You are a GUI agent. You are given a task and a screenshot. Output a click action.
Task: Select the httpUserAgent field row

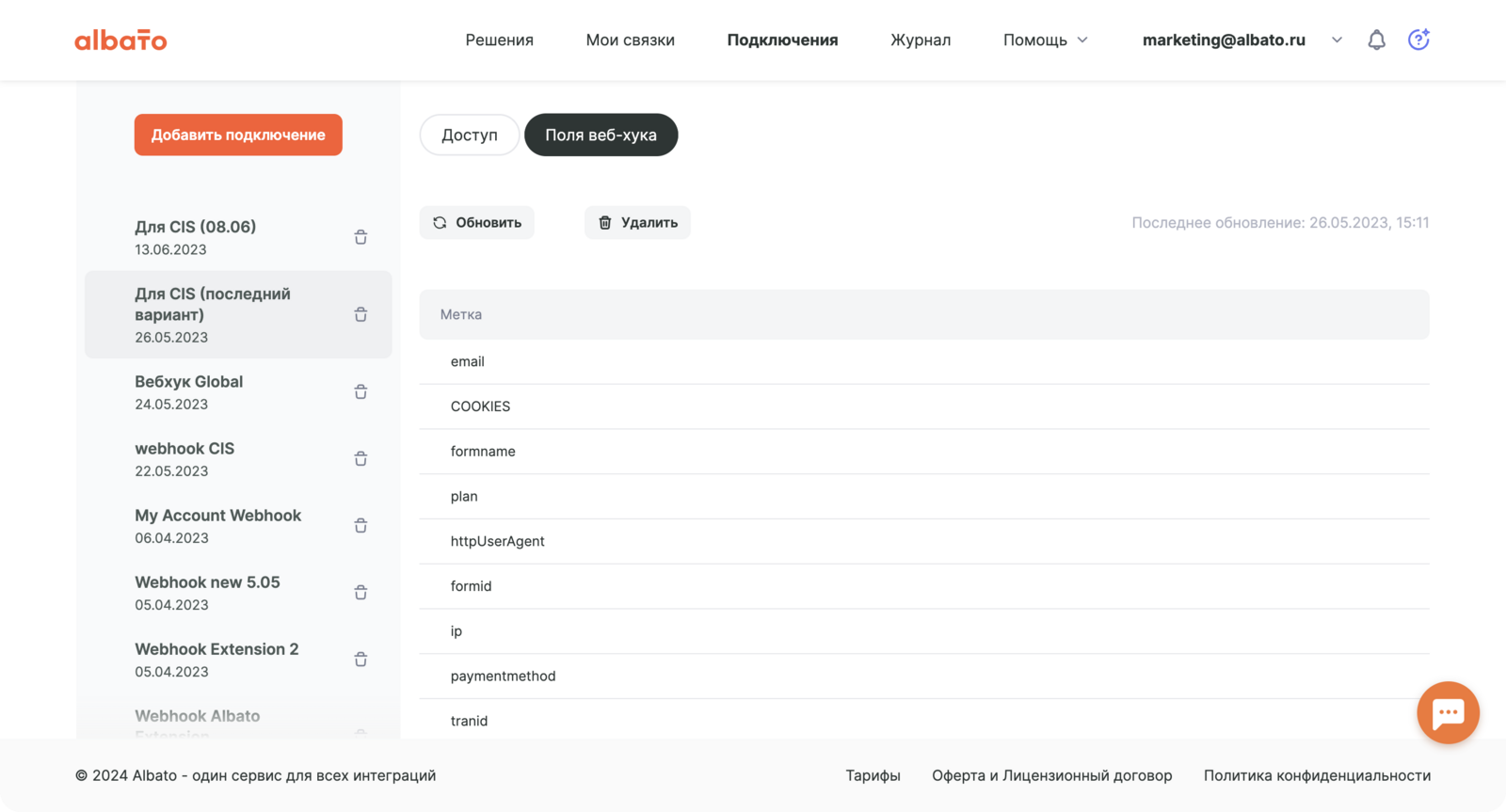pos(497,541)
